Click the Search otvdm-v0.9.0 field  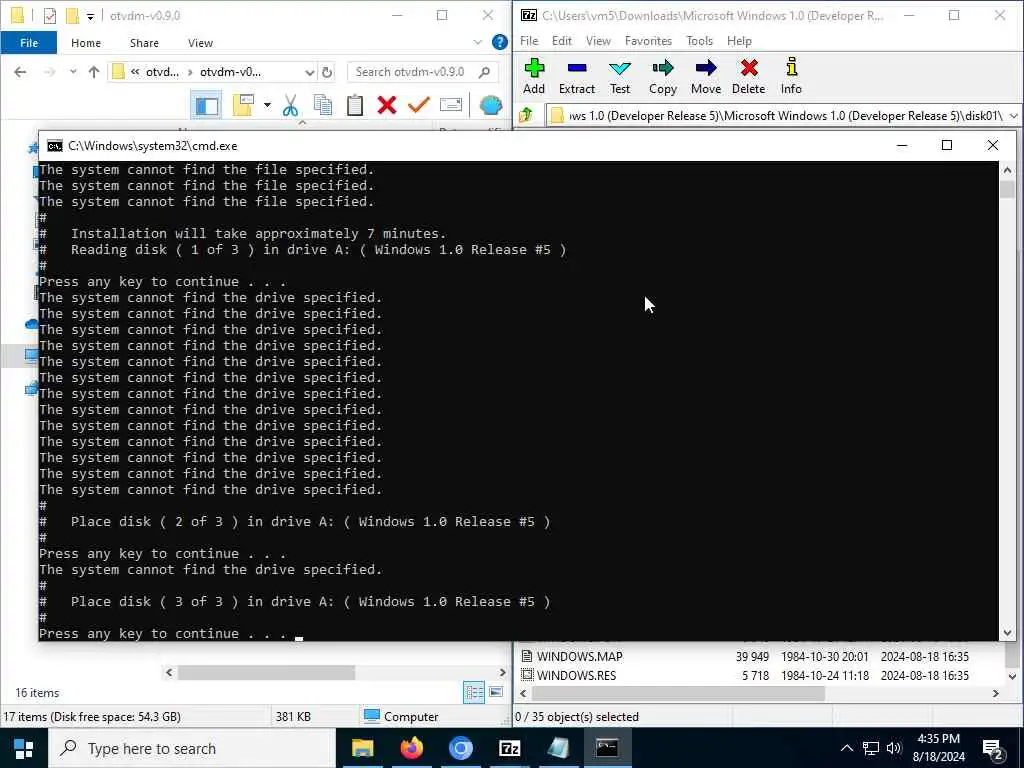[423, 72]
